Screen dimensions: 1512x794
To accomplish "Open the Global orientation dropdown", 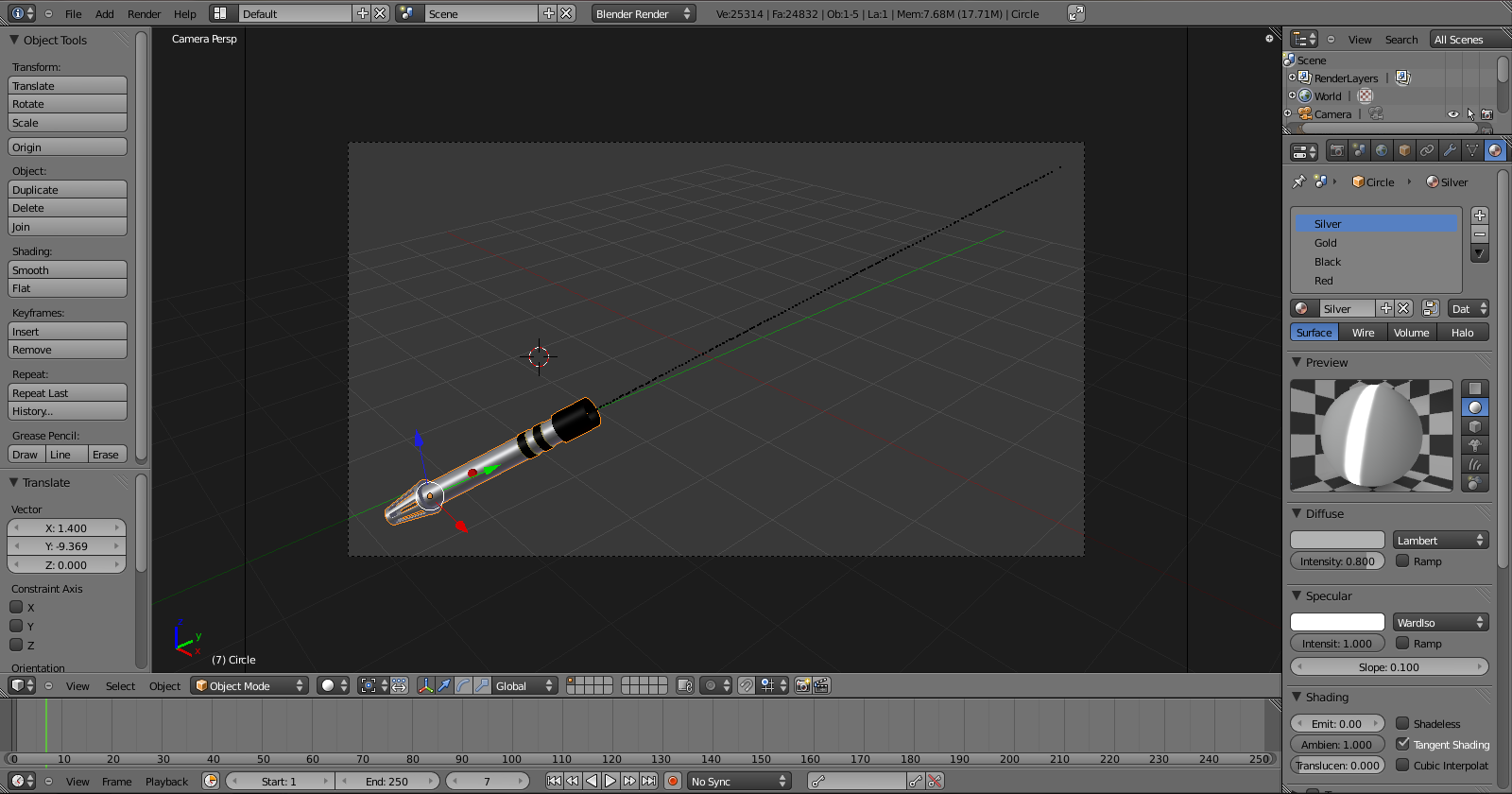I will click(x=525, y=685).
